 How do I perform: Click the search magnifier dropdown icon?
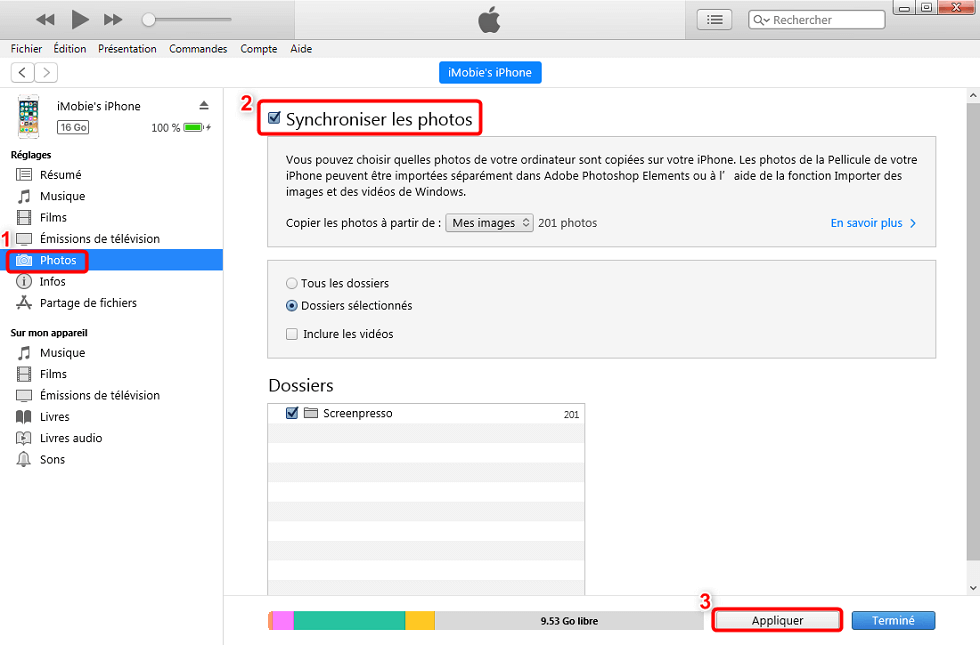761,20
